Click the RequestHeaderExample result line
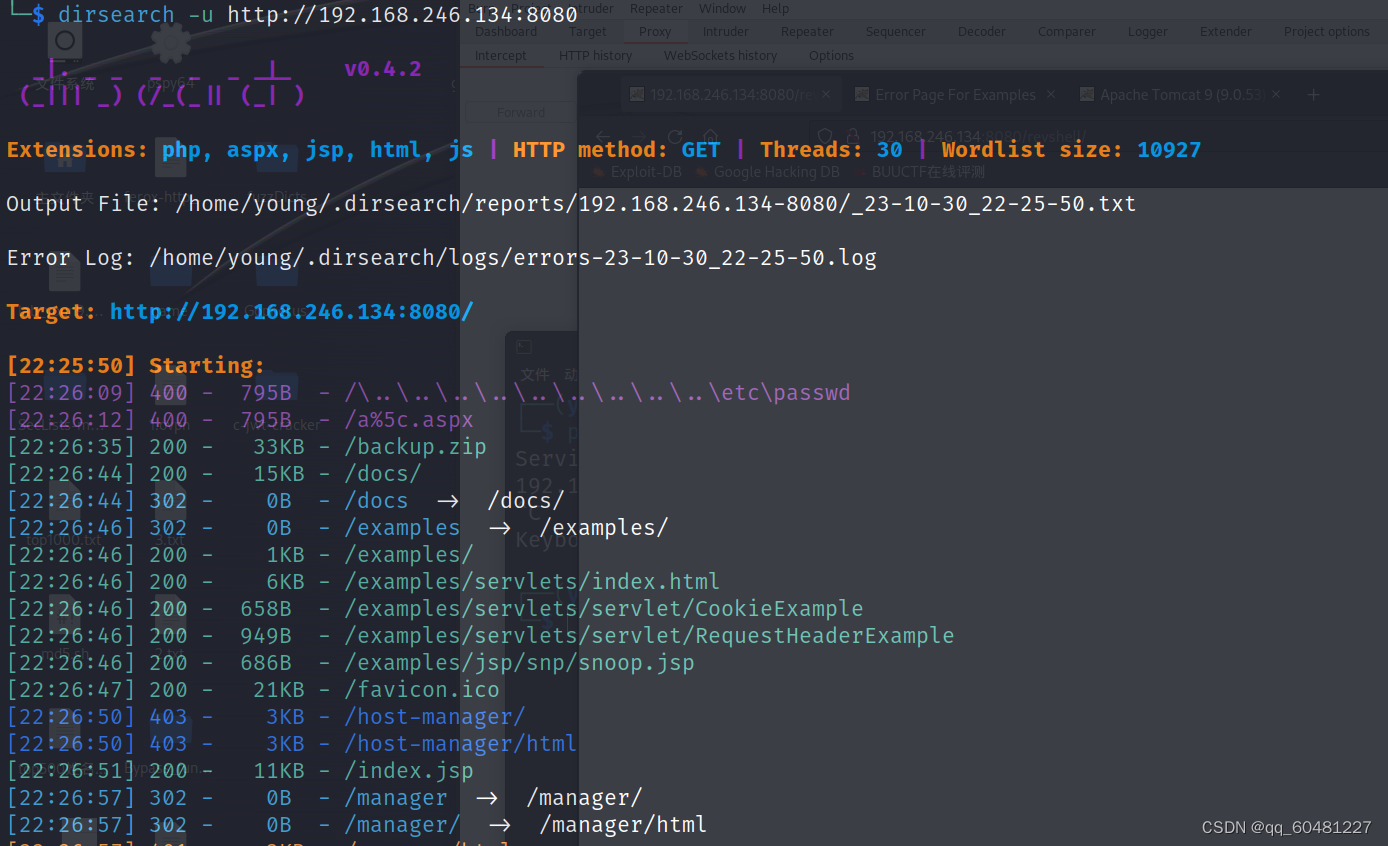1388x846 pixels. point(480,636)
